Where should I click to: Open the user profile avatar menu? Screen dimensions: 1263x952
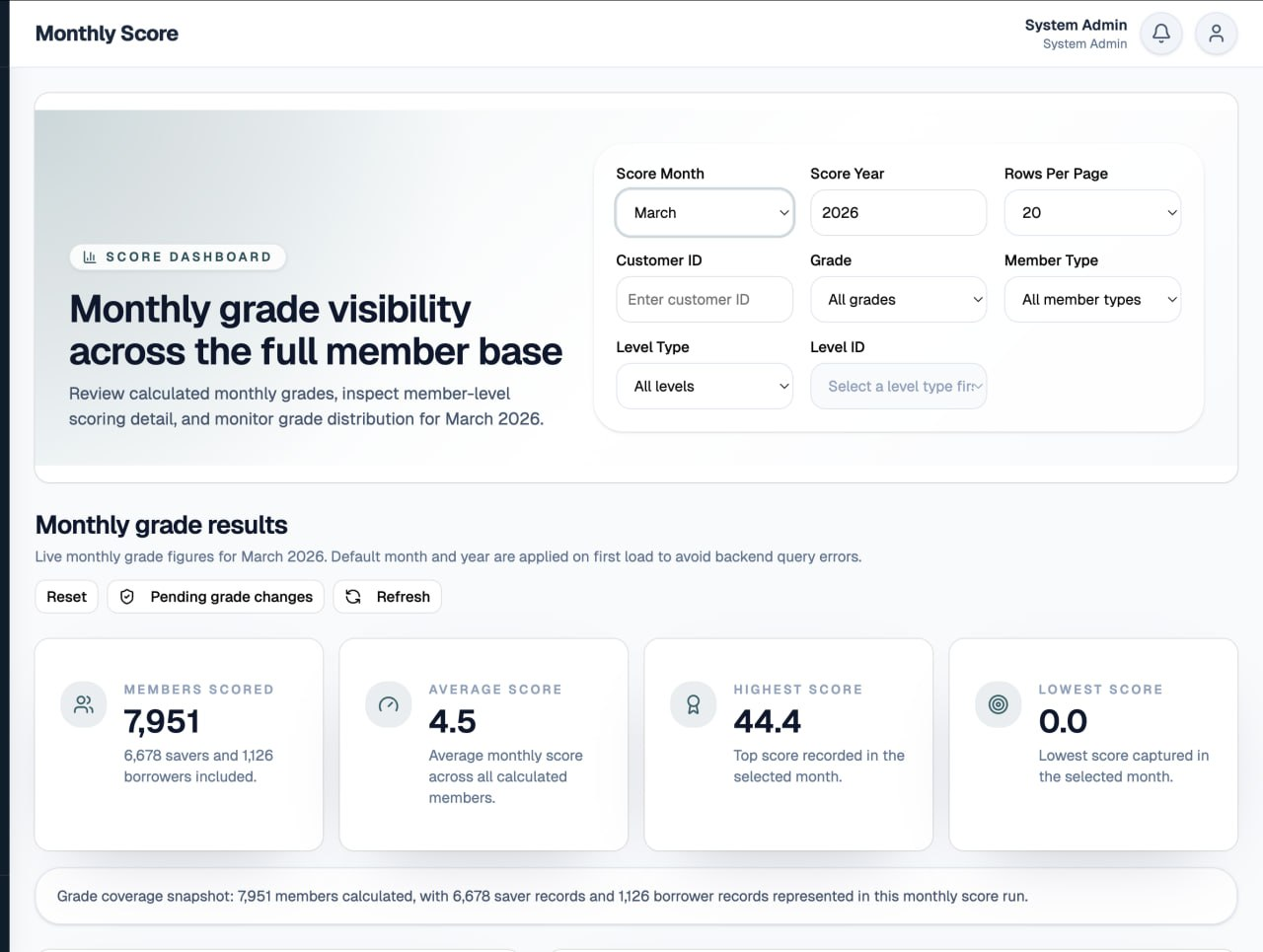coord(1217,34)
